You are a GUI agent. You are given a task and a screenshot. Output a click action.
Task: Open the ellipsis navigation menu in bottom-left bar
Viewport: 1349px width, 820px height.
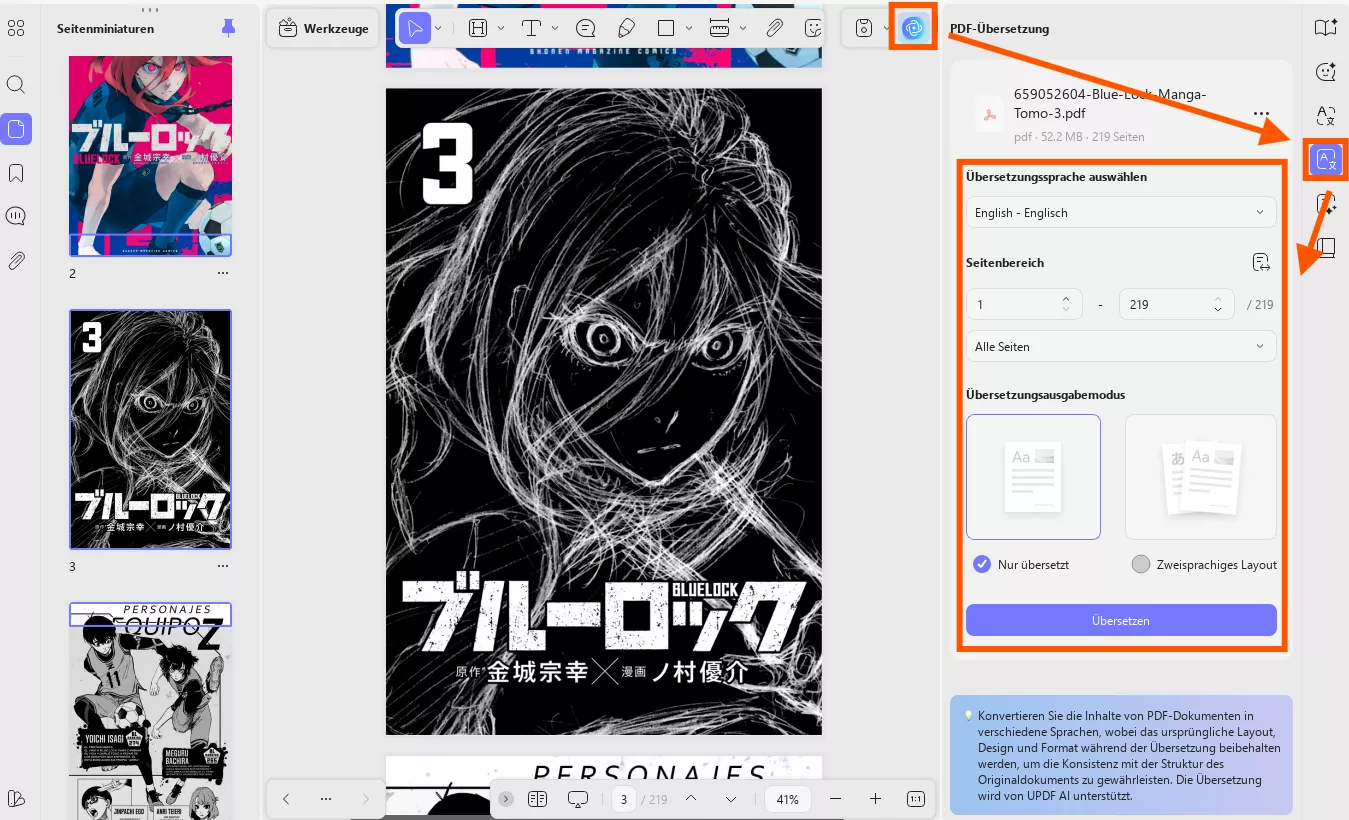tap(326, 799)
